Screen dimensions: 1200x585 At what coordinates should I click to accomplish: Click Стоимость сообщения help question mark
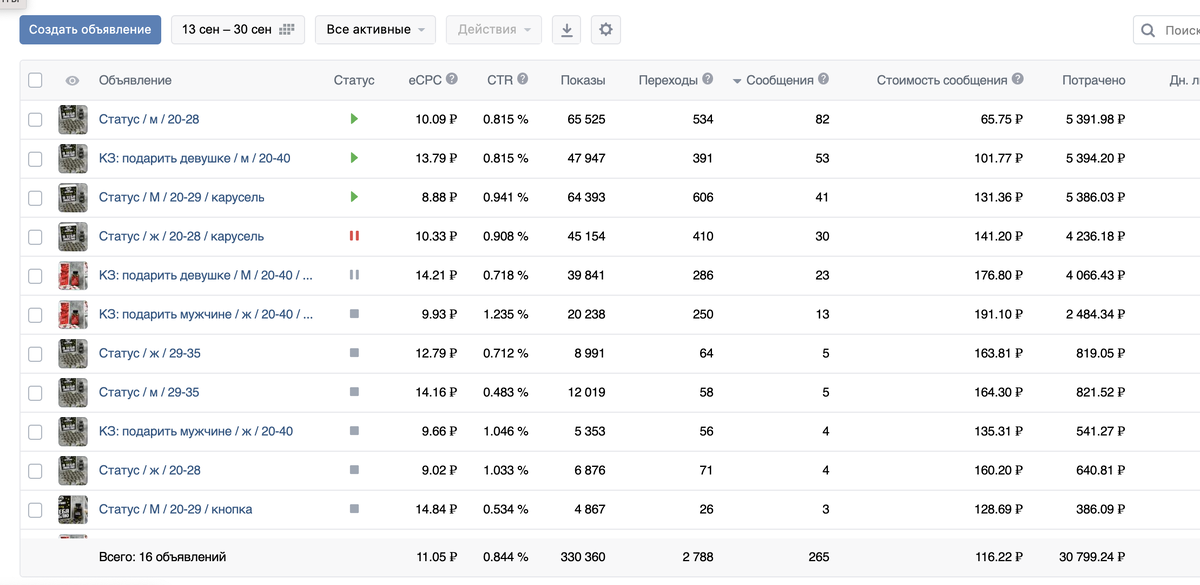1017,80
